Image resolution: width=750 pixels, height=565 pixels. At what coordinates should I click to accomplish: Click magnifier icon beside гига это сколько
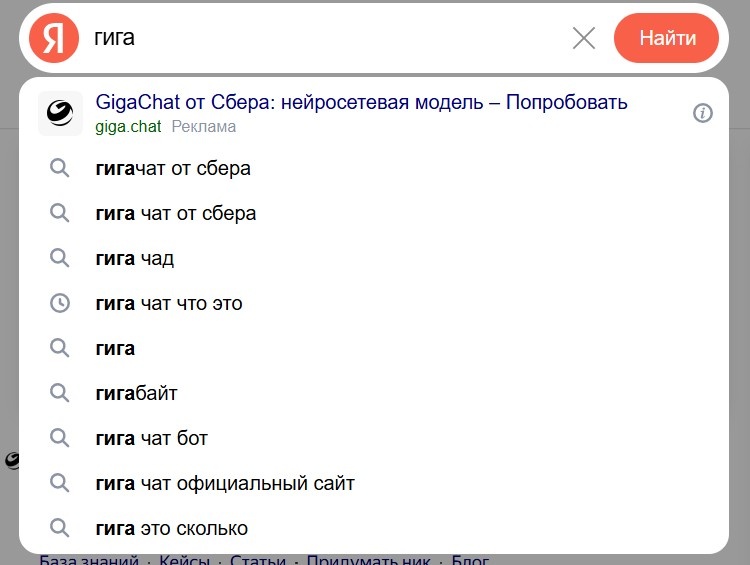[x=60, y=528]
